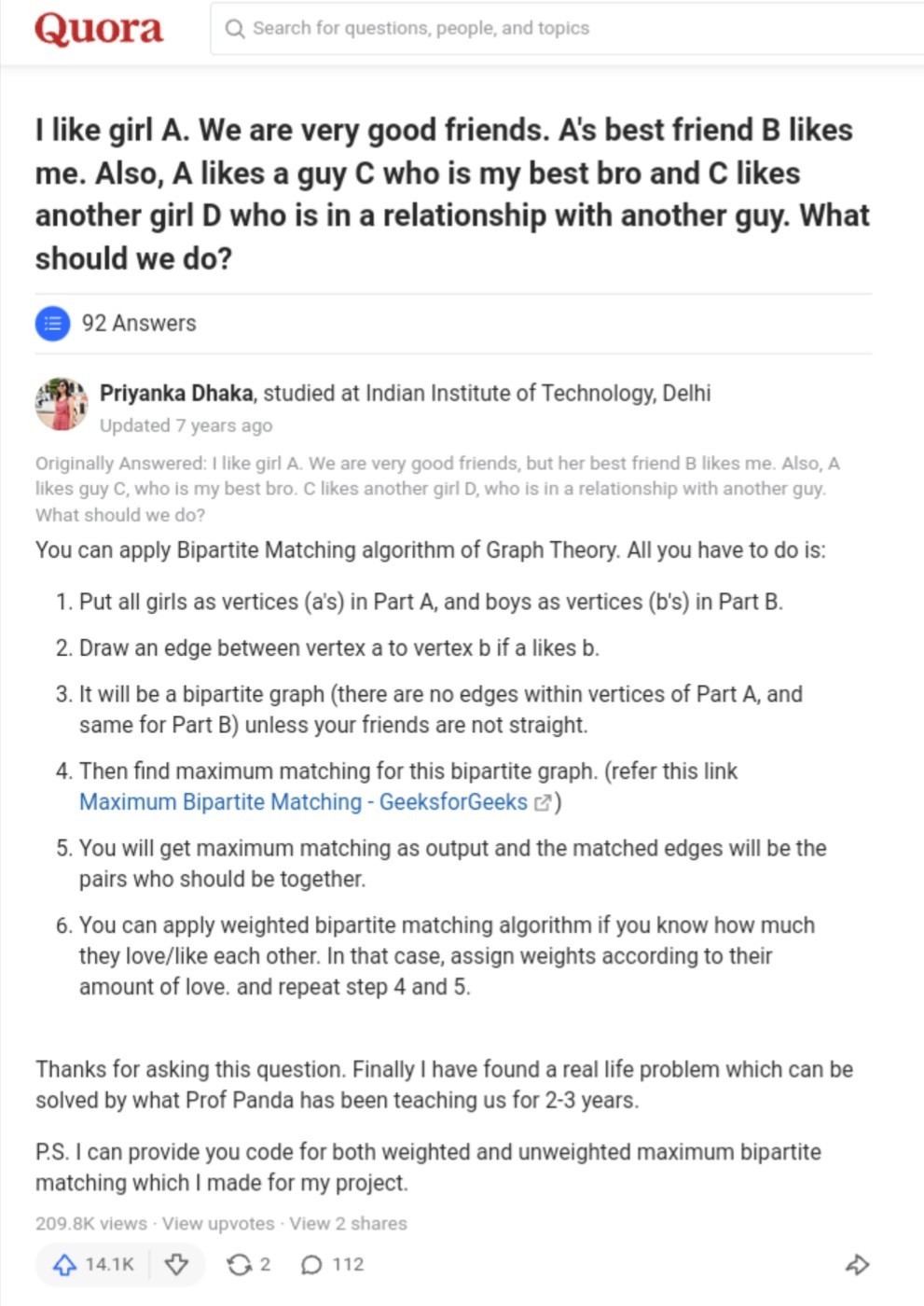The image size is (924, 1306).
Task: Open Priyanka Dhaka's profile picture
Action: 62,404
